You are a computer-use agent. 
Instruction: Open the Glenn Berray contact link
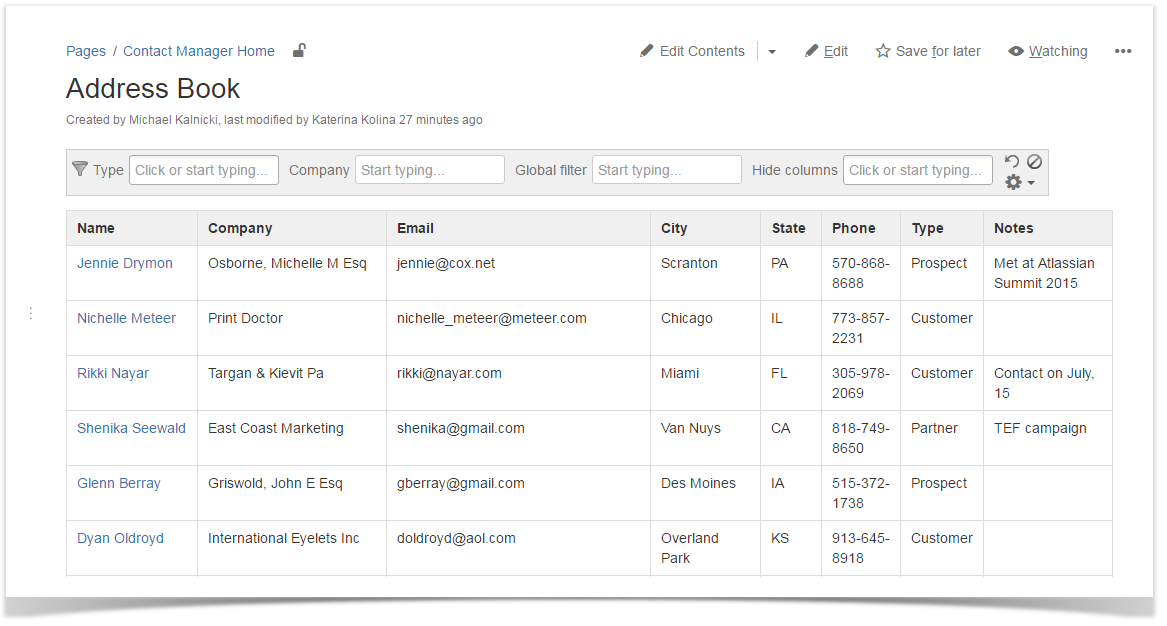coord(119,483)
